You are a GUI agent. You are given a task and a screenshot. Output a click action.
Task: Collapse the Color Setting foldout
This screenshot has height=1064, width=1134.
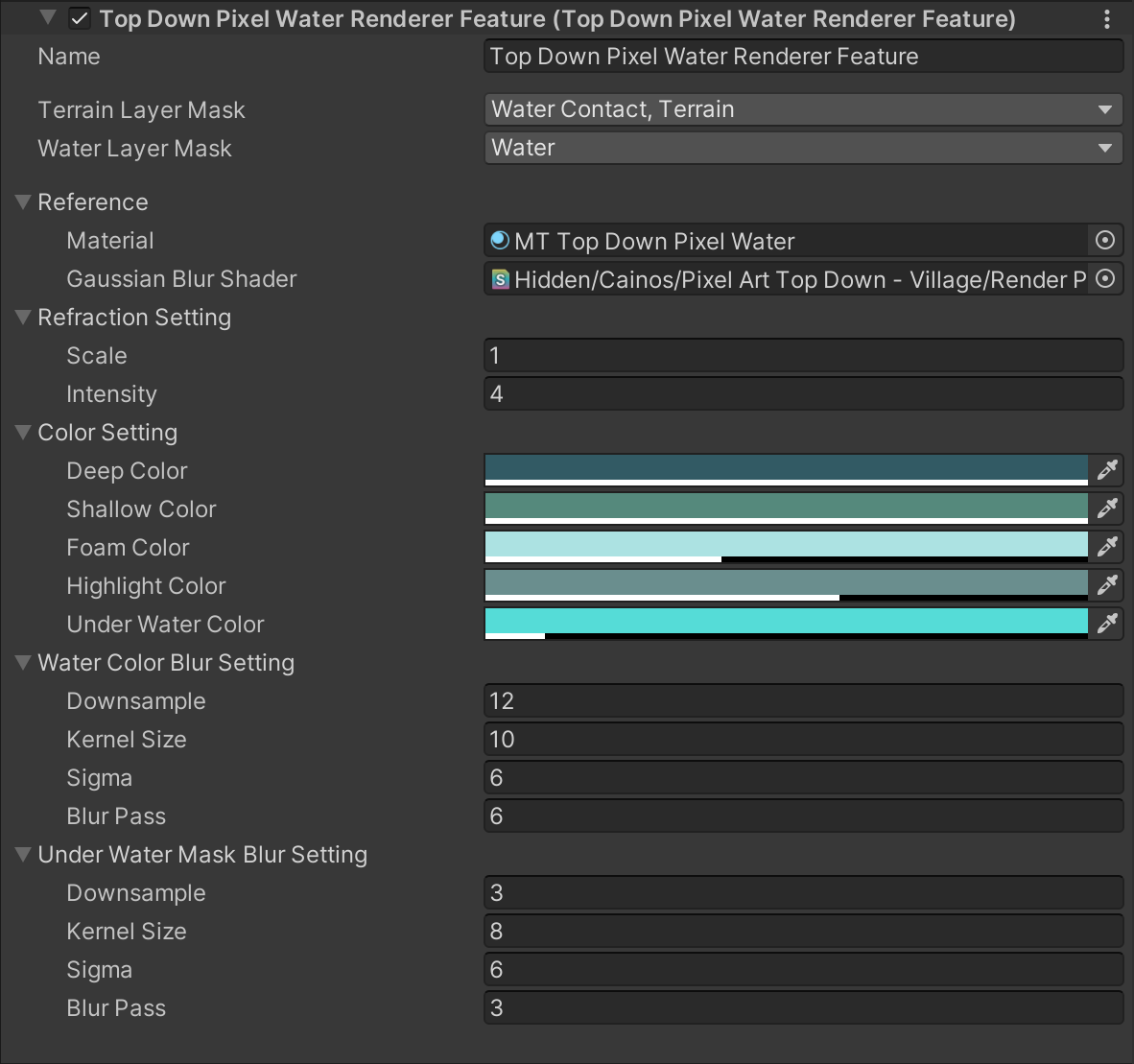24,433
